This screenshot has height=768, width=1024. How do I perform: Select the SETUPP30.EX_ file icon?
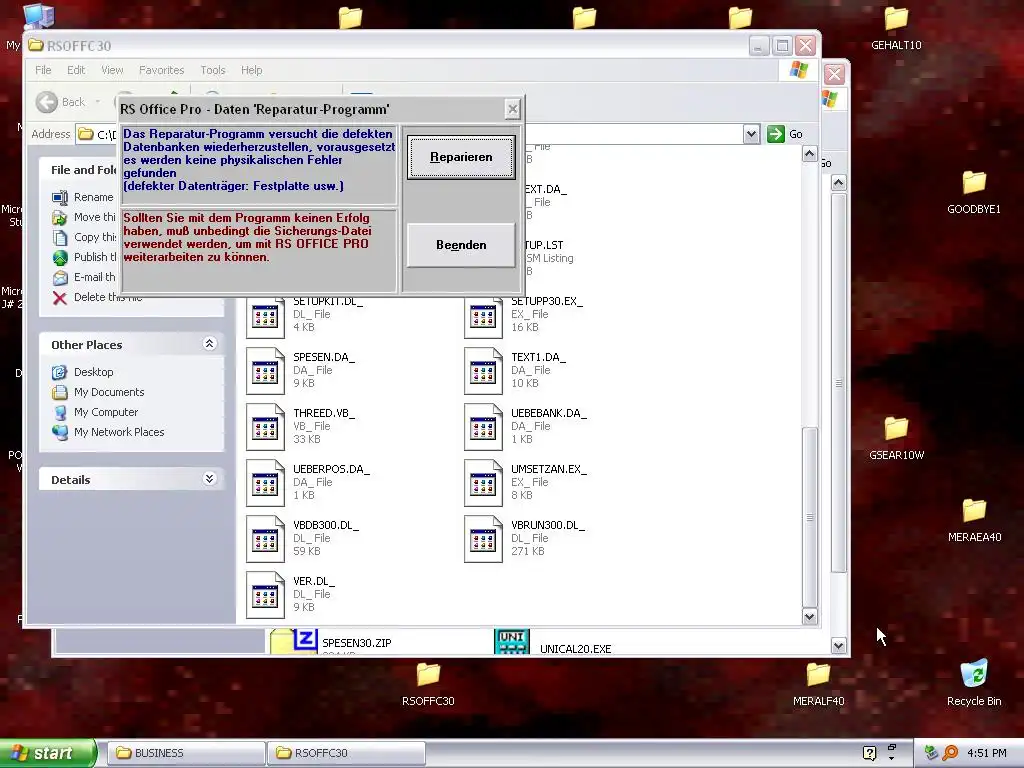coord(483,317)
